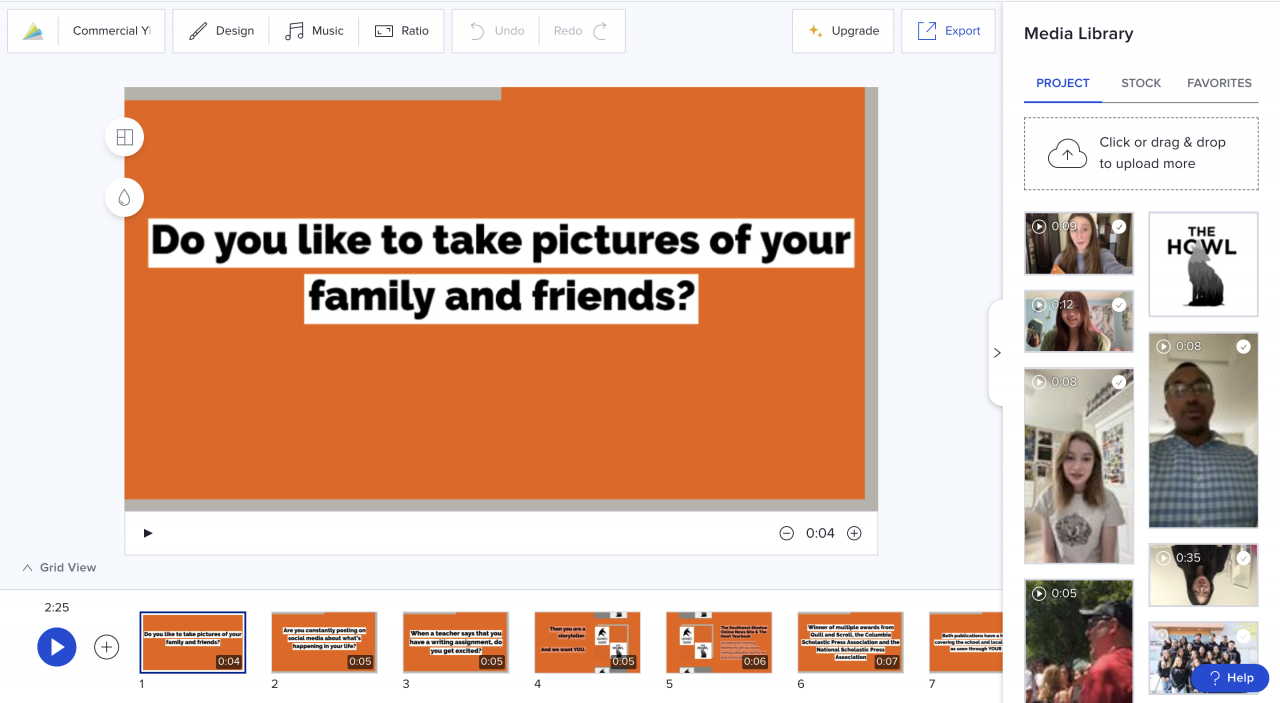Add a new scene with plus button
This screenshot has height=703, width=1280.
[106, 647]
